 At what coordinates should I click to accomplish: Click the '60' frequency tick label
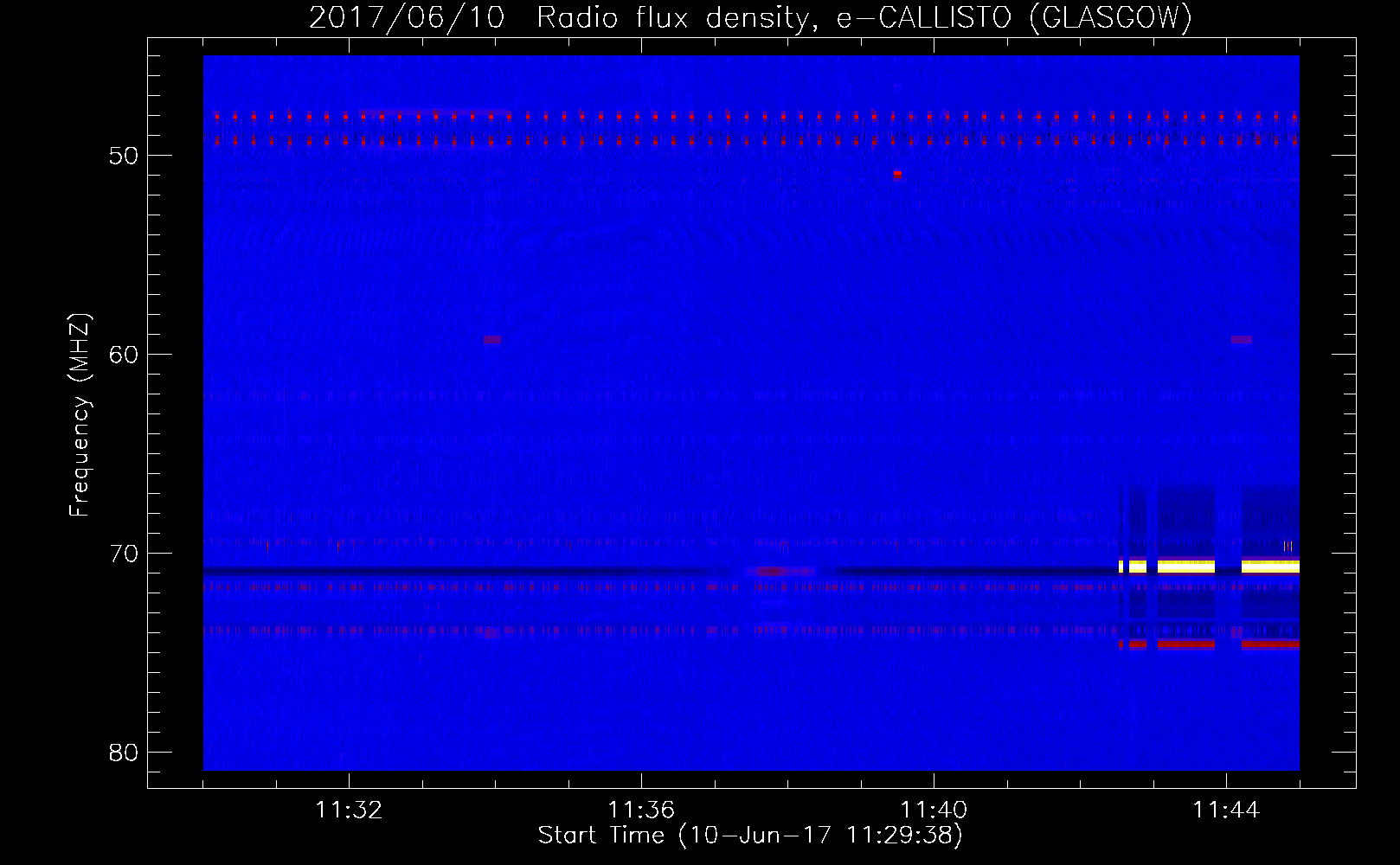coord(124,355)
